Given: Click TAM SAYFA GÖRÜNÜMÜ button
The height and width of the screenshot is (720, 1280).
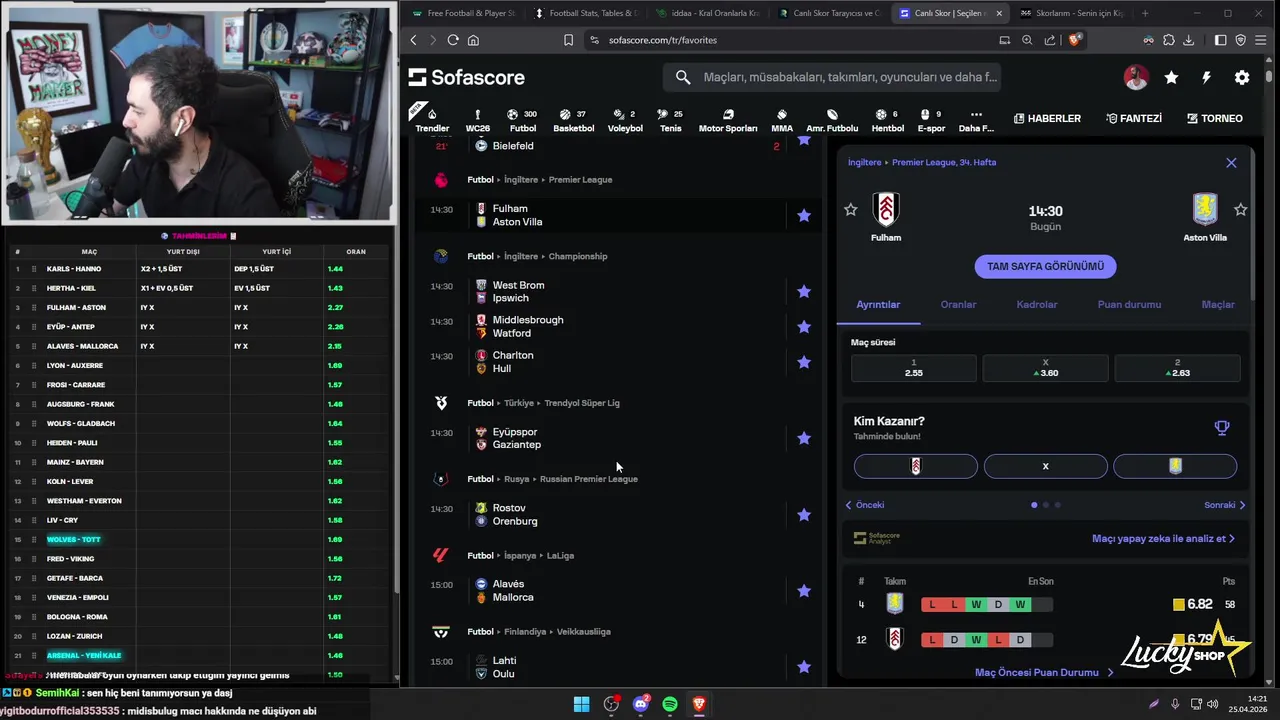Looking at the screenshot, I should (x=1045, y=266).
